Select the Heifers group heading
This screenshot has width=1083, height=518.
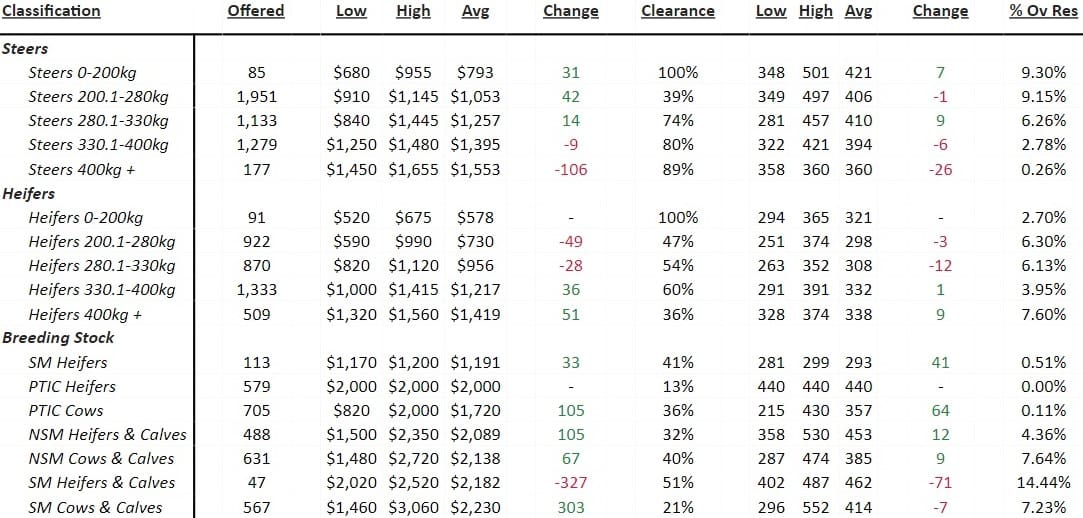pos(28,193)
